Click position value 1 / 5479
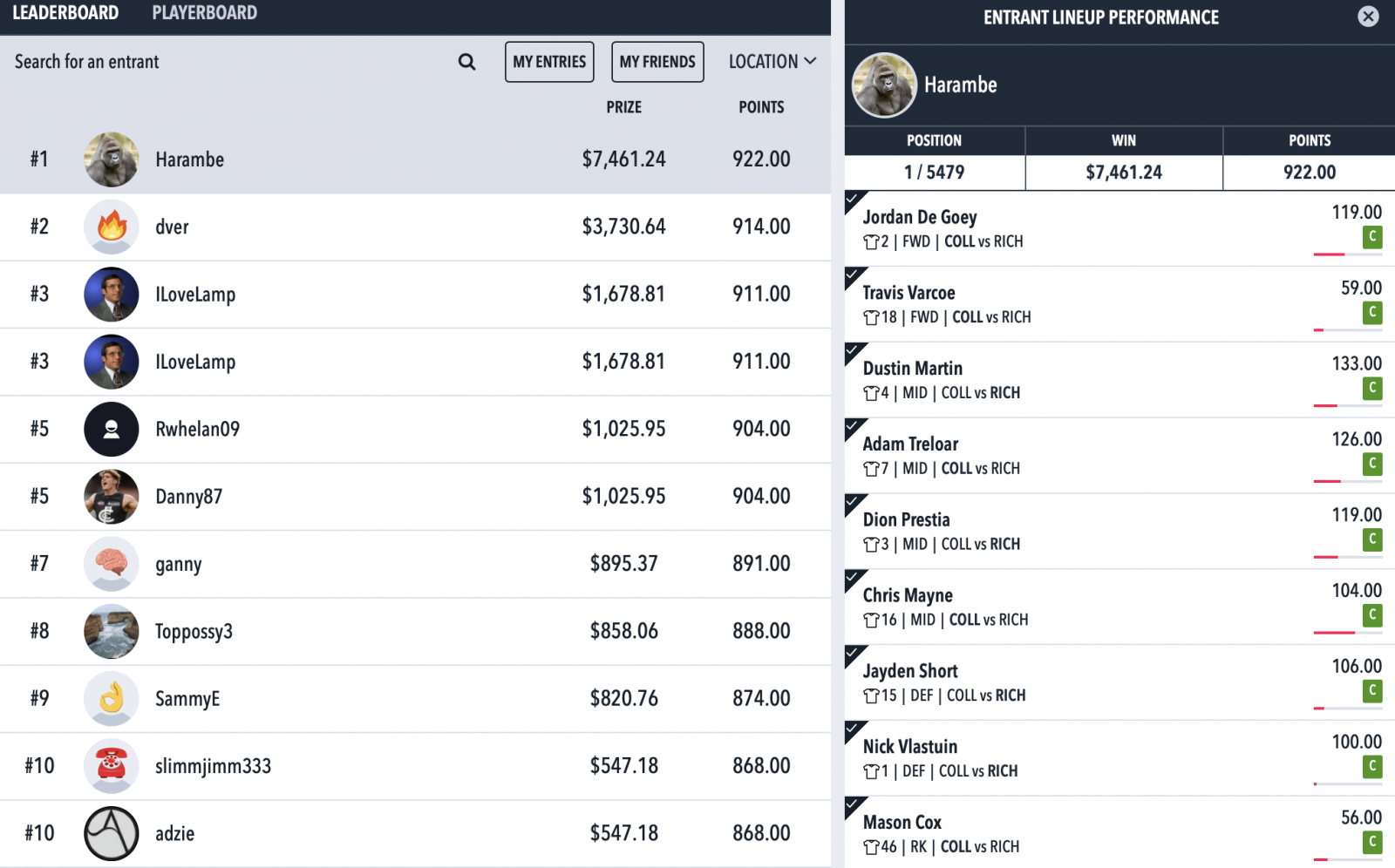1395x868 pixels. (x=934, y=173)
